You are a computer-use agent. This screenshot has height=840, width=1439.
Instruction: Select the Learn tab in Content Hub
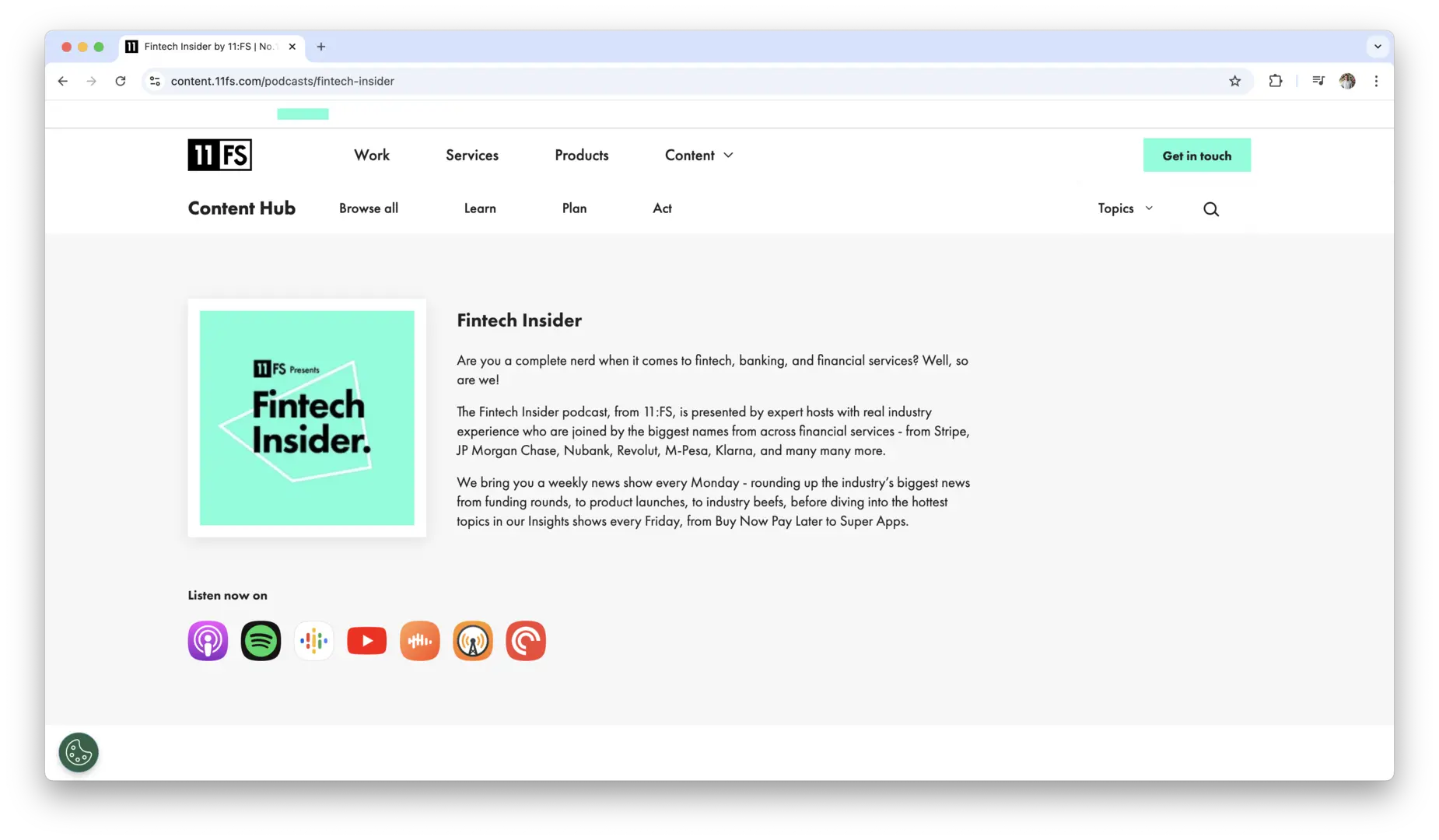point(479,208)
